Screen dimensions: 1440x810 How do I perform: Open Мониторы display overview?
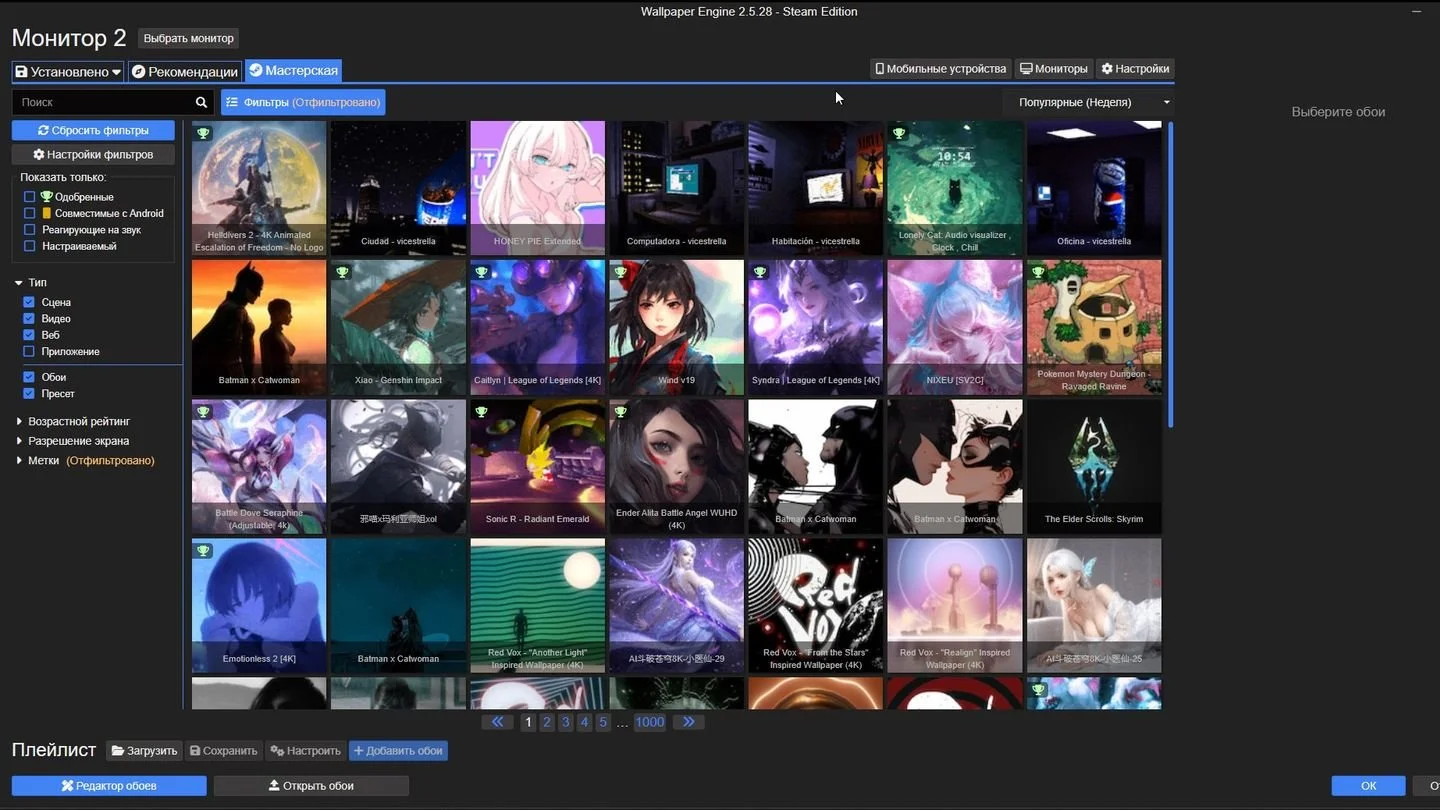coord(1053,69)
